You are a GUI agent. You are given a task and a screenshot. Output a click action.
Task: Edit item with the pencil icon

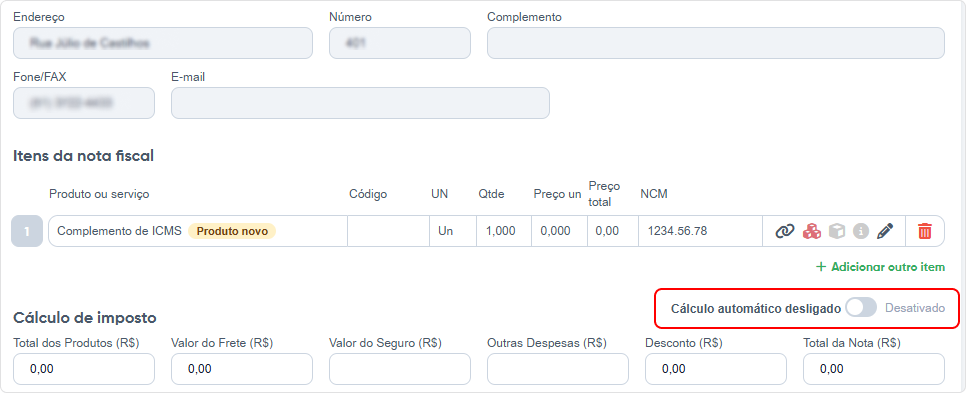[x=885, y=231]
